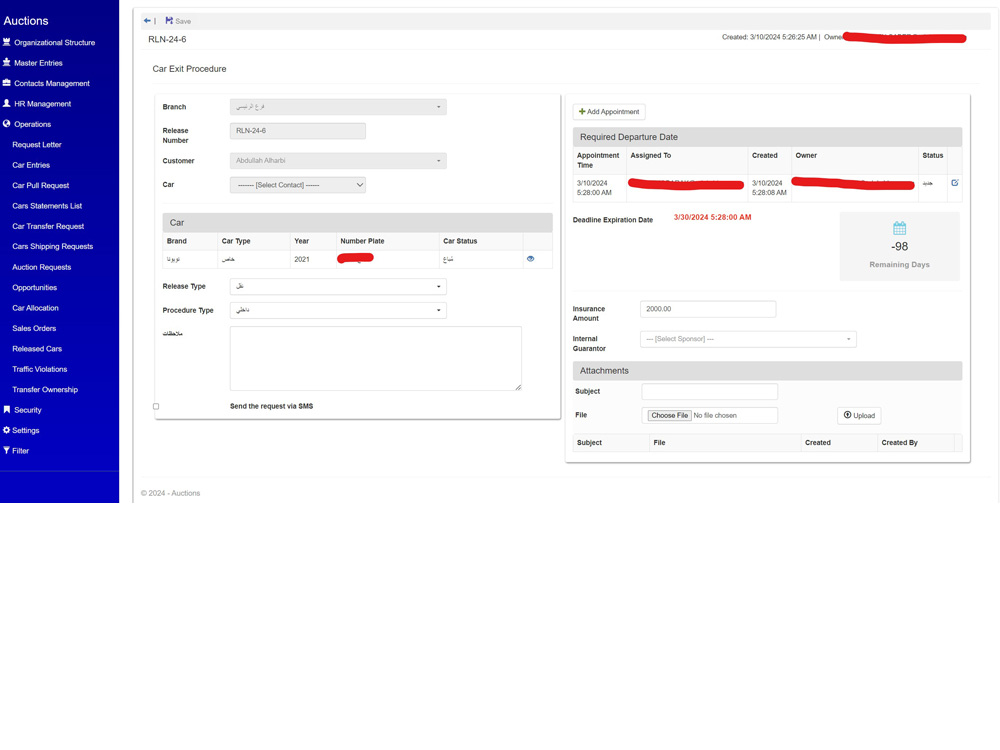The width and height of the screenshot is (1000, 750).
Task: Click the HR Management person icon
Action: [x=6, y=103]
